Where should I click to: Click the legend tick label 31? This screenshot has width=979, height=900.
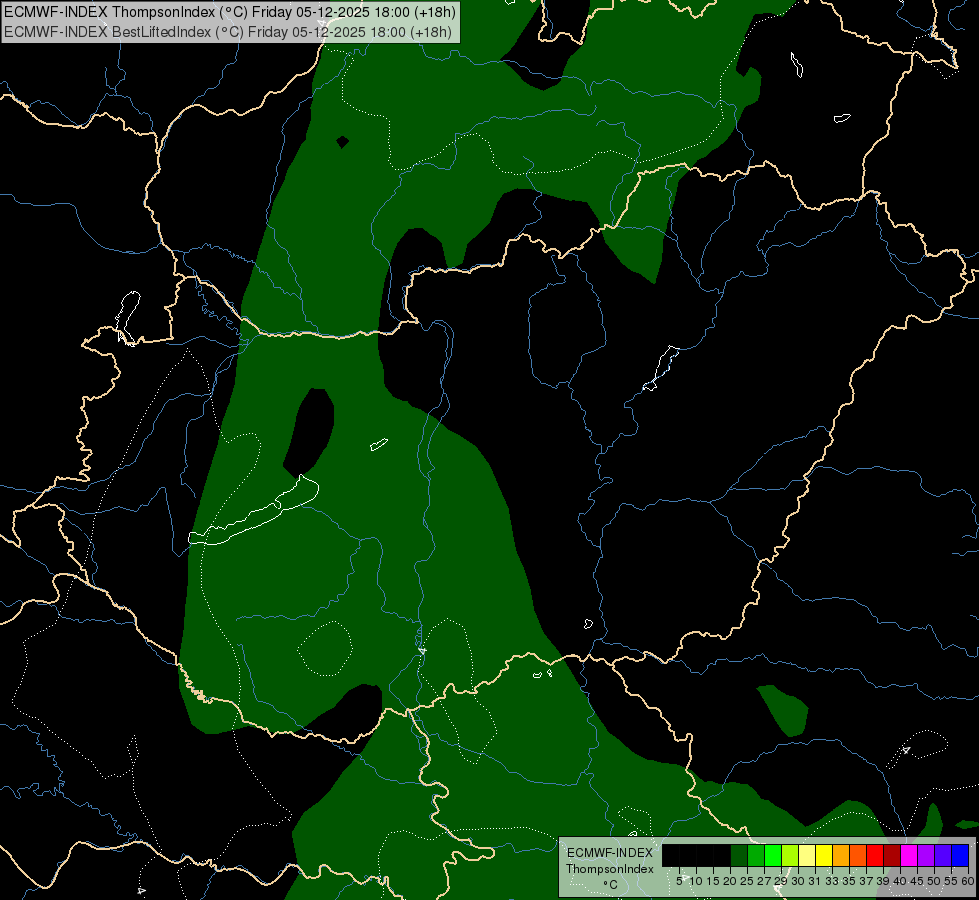point(815,881)
